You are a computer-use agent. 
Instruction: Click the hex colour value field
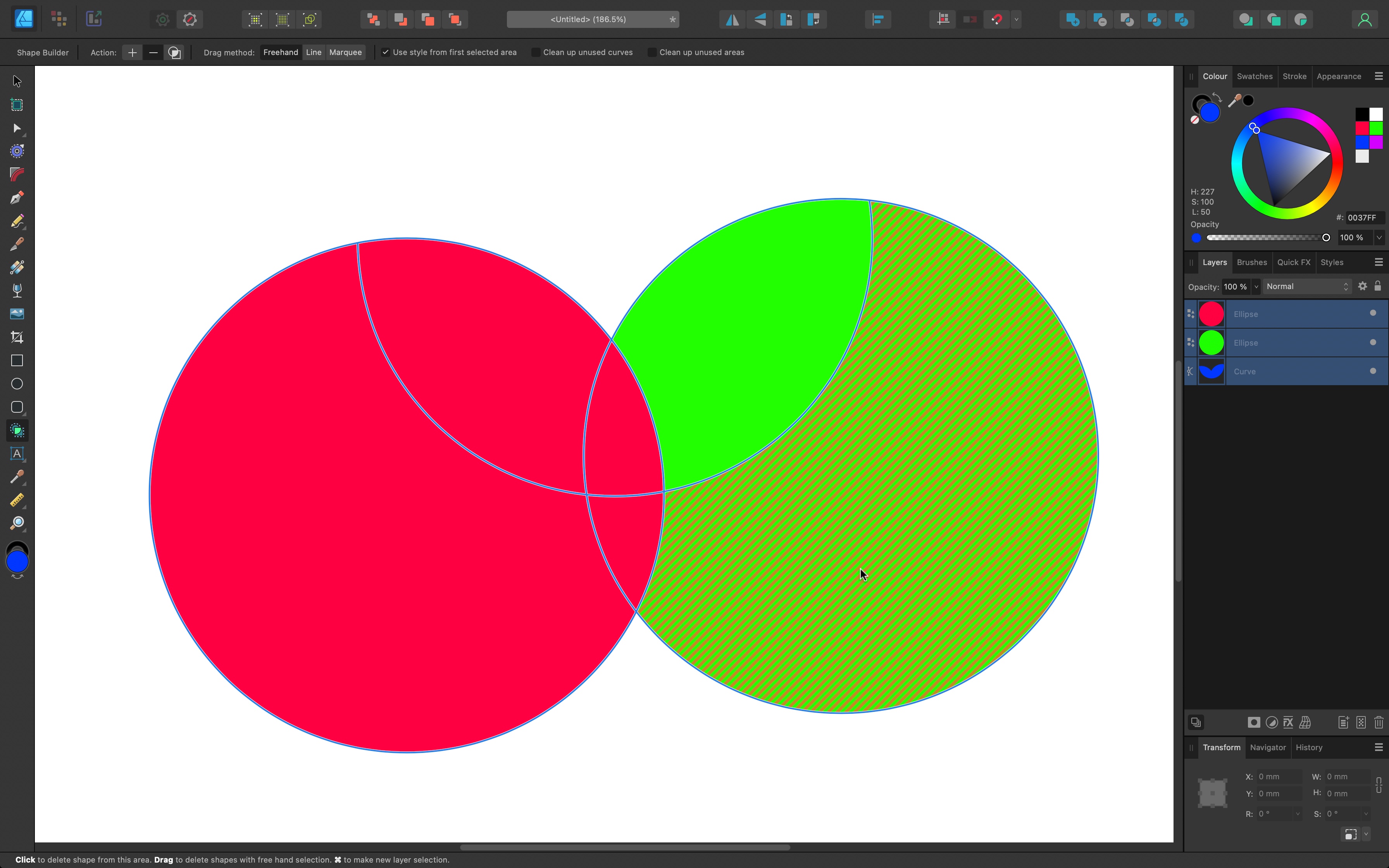[x=1363, y=217]
